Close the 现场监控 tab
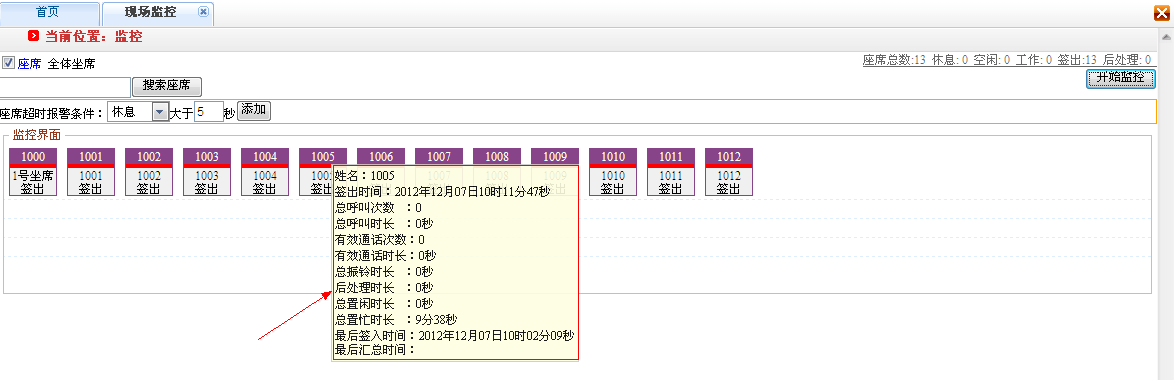Image resolution: width=1174 pixels, height=380 pixels. (x=203, y=12)
